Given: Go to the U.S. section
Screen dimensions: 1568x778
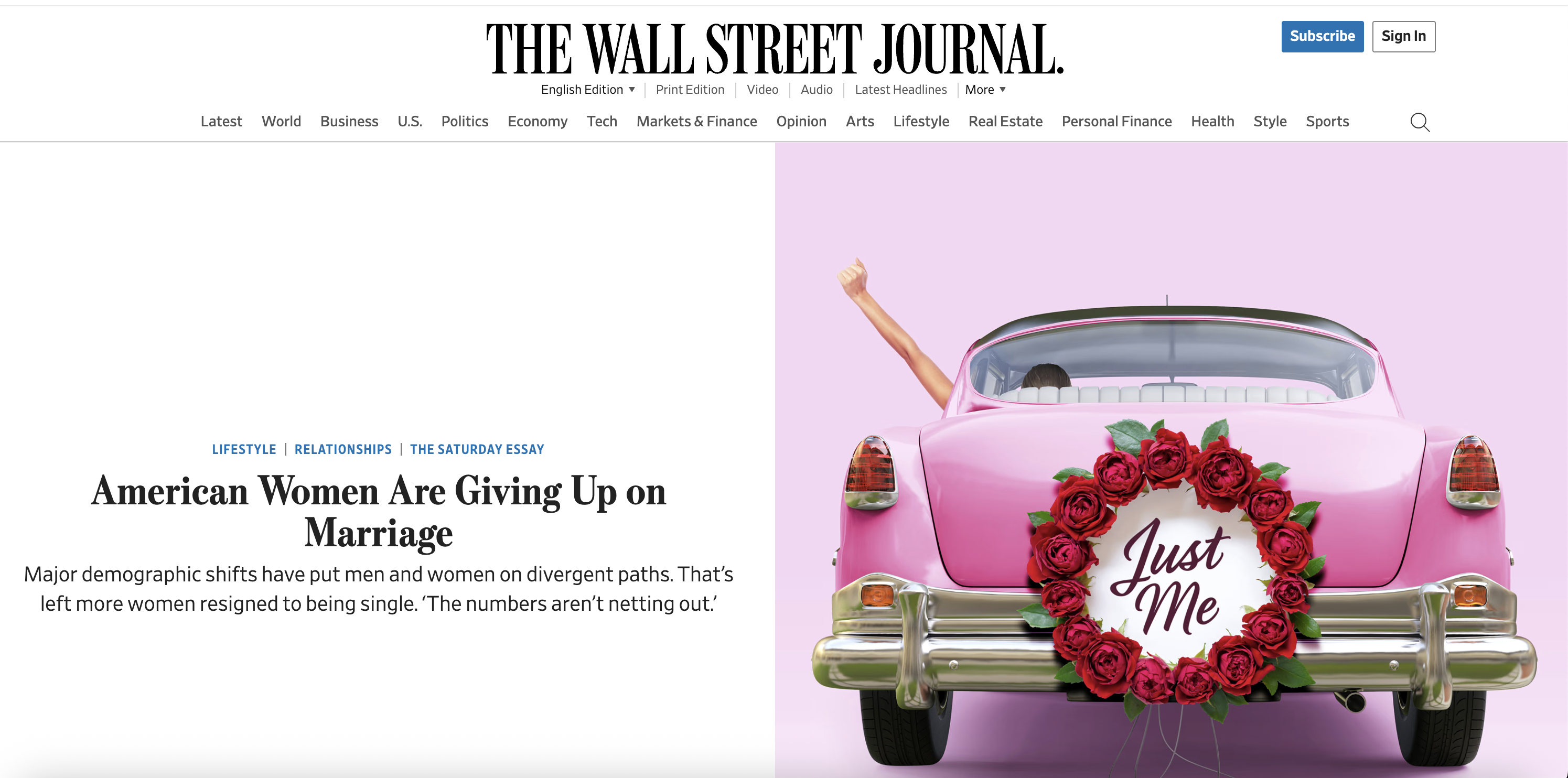Looking at the screenshot, I should 410,122.
